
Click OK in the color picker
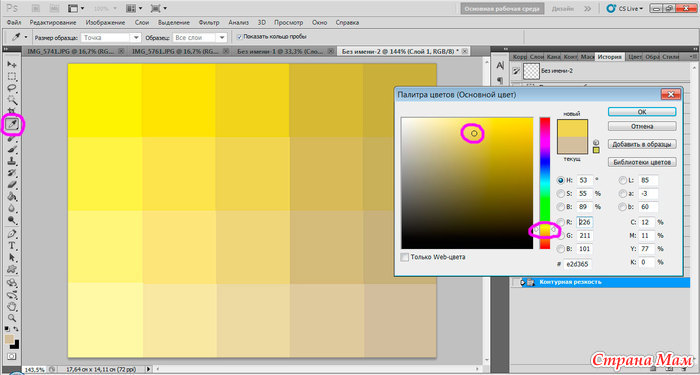pyautogui.click(x=642, y=112)
